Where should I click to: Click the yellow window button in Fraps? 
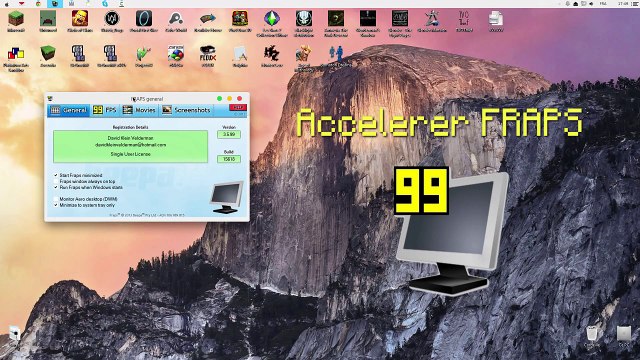229,98
